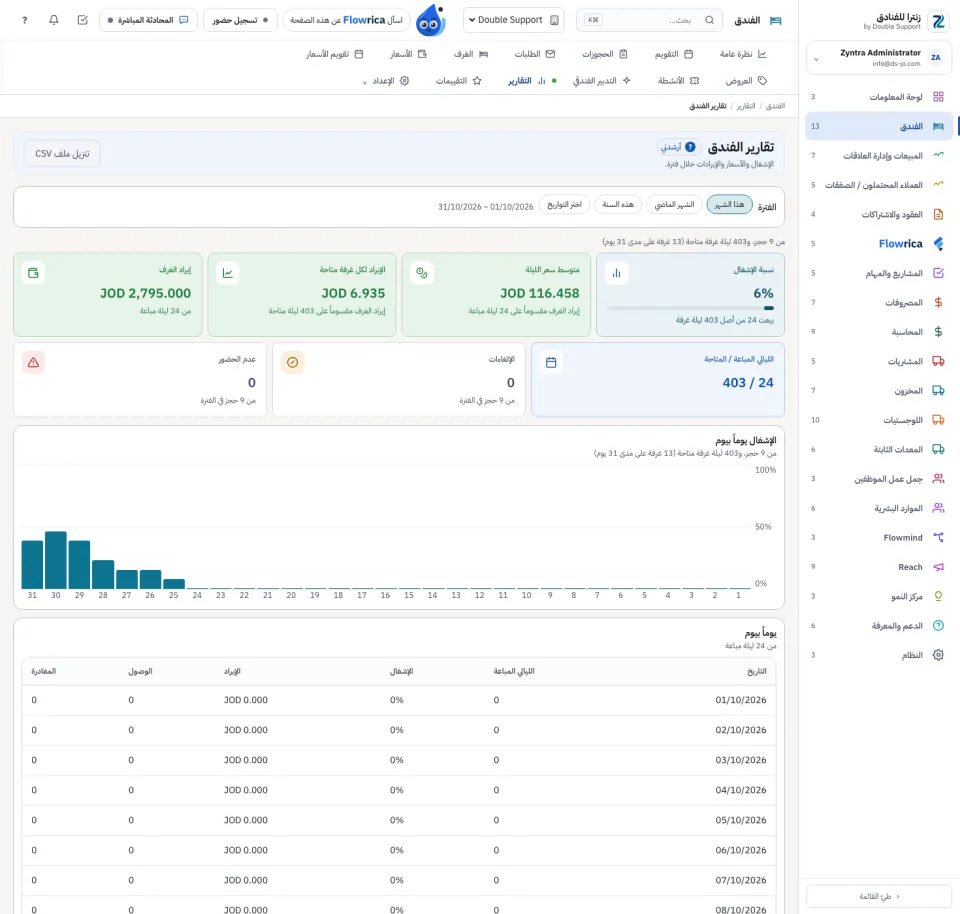The image size is (960, 914).
Task: Expand the الإعداد setup dropdown
Action: (386, 81)
